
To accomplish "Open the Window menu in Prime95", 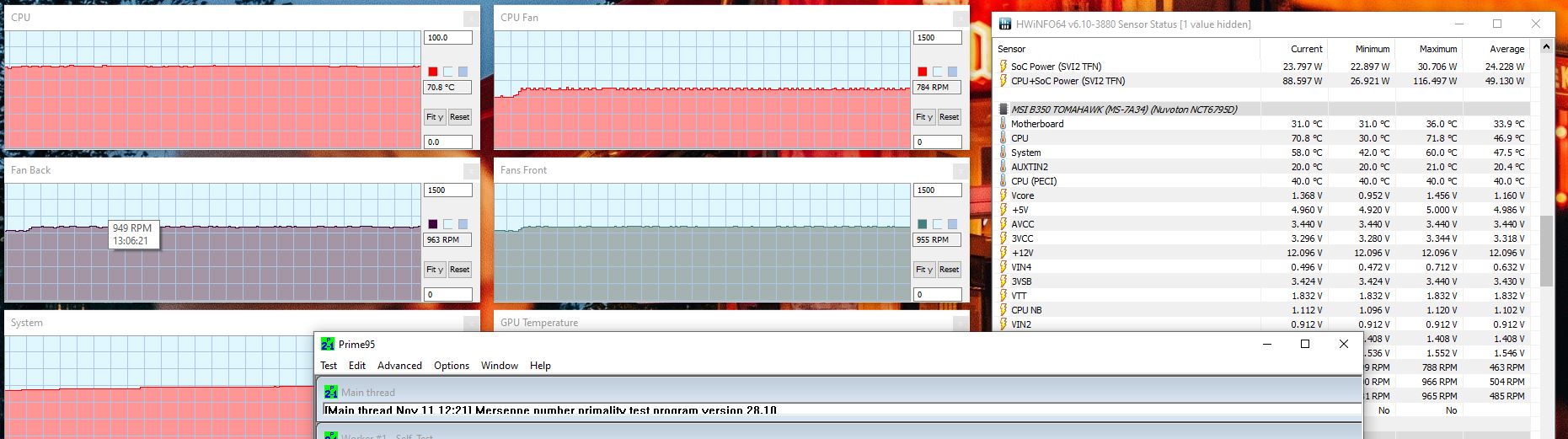I will (x=500, y=366).
